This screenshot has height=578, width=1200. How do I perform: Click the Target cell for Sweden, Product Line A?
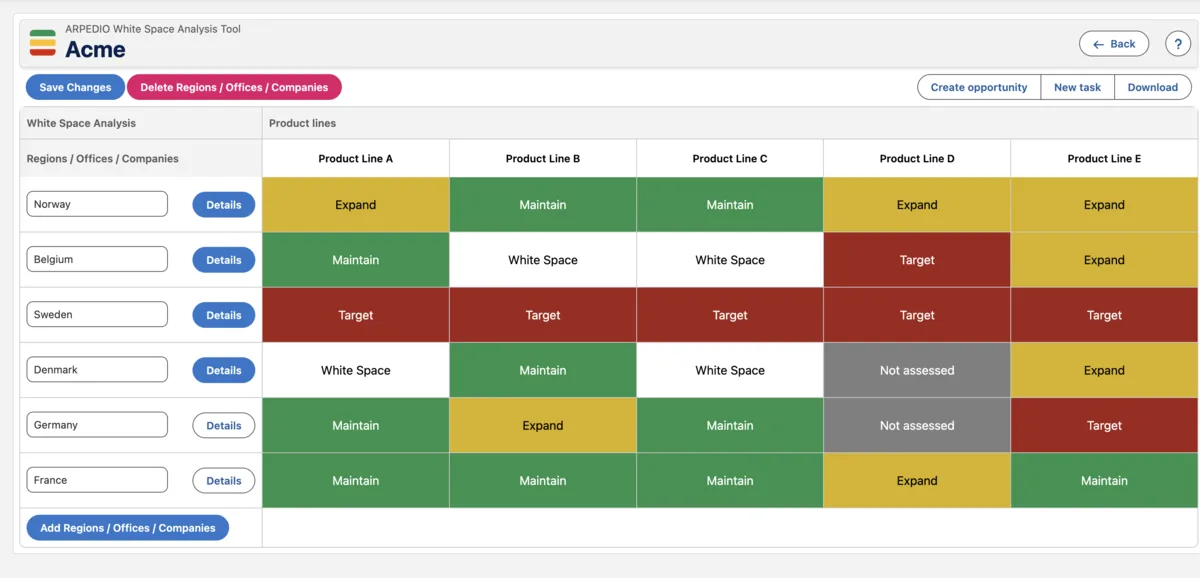coord(355,314)
